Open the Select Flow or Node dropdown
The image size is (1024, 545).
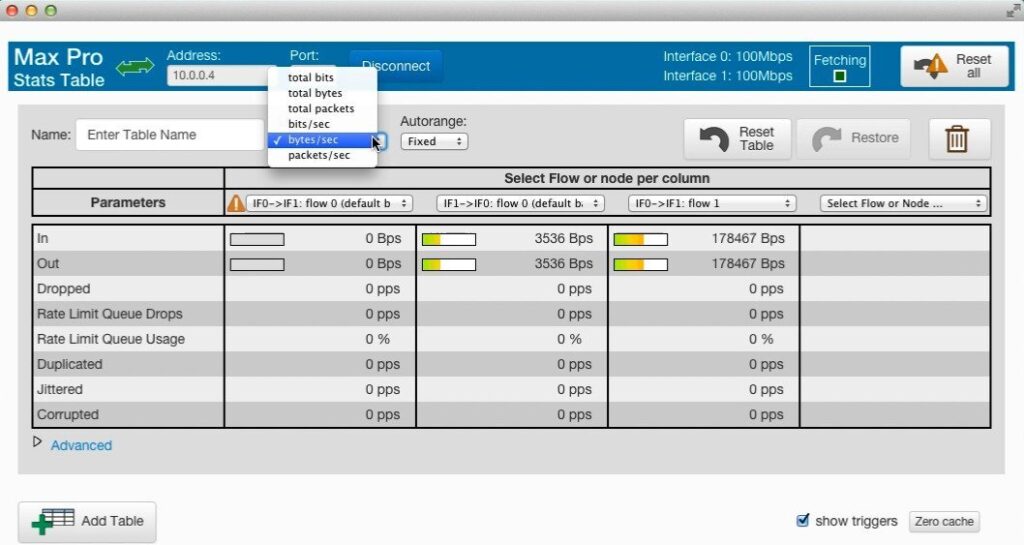coord(903,203)
